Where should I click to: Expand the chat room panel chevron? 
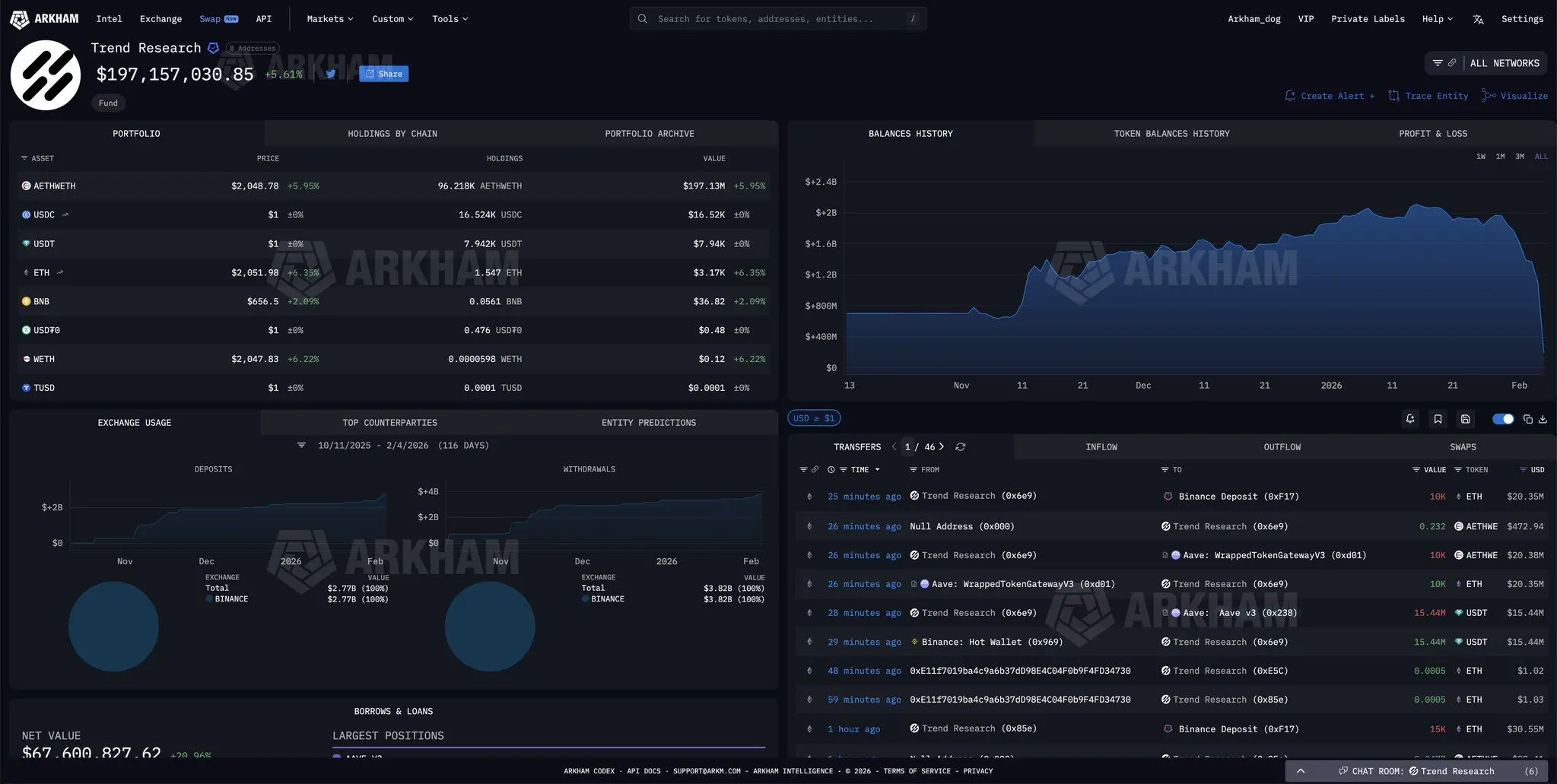pyautogui.click(x=1301, y=771)
